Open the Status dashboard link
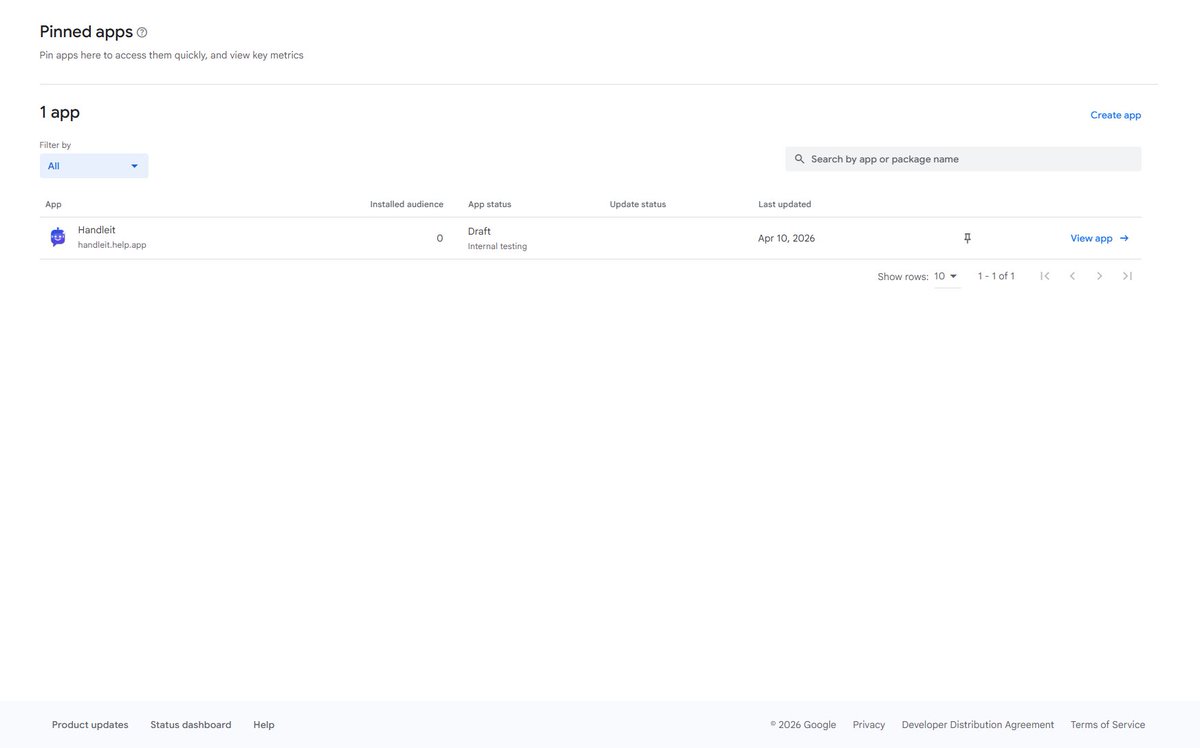The width and height of the screenshot is (1200, 748). 191,725
